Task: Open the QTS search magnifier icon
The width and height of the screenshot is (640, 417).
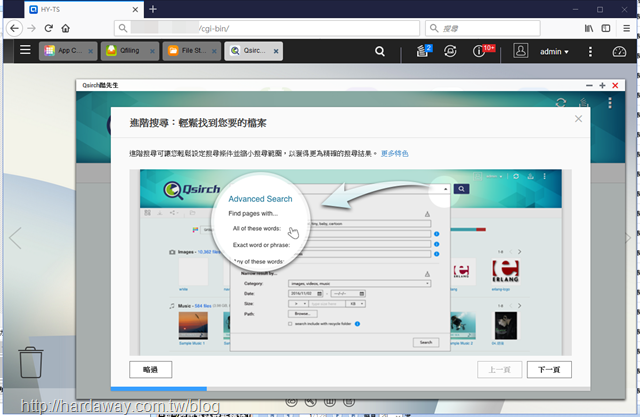Action: point(380,51)
